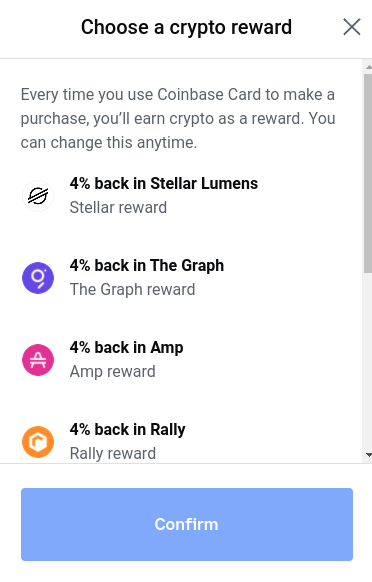Close the crypto reward dialog
The height and width of the screenshot is (582, 372).
(x=352, y=27)
